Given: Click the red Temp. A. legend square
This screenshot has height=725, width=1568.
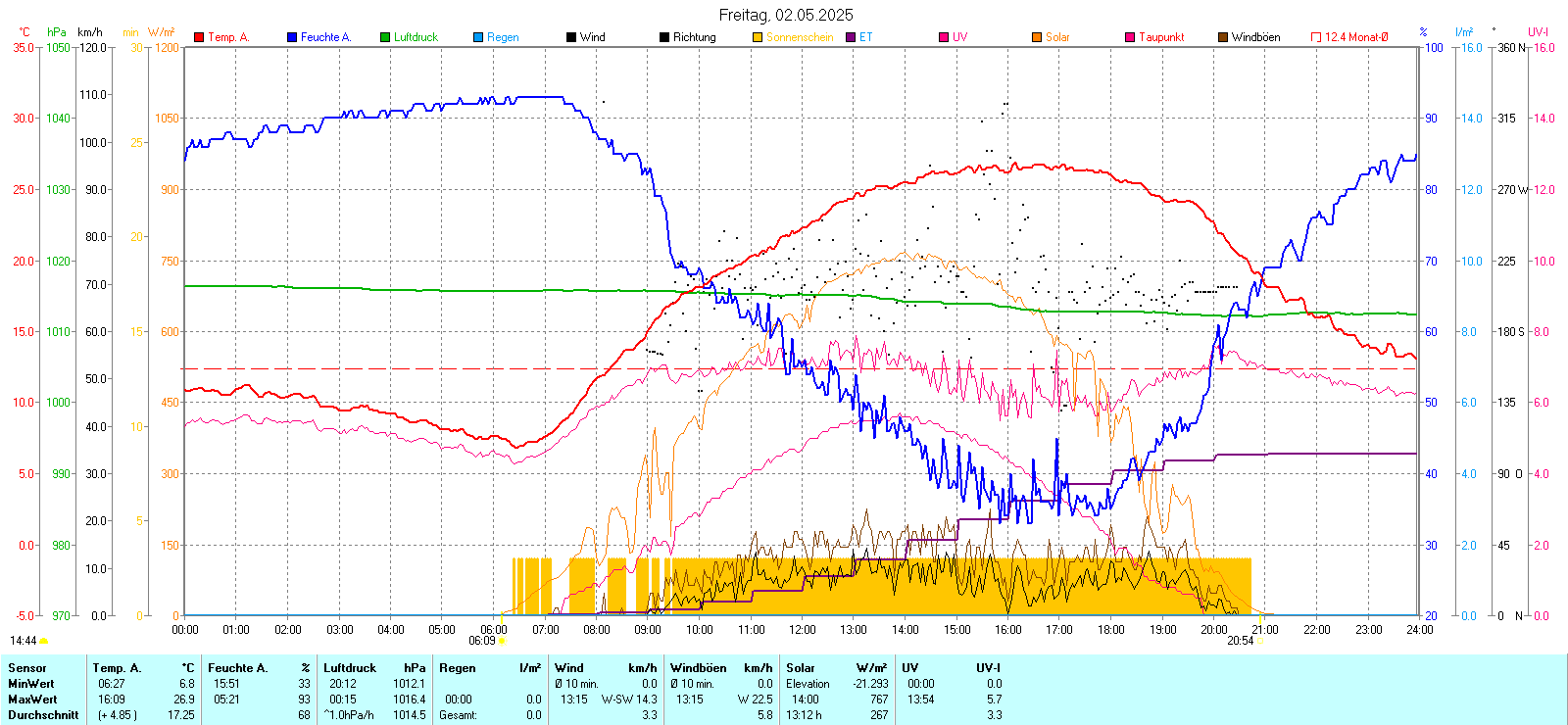Looking at the screenshot, I should [199, 37].
